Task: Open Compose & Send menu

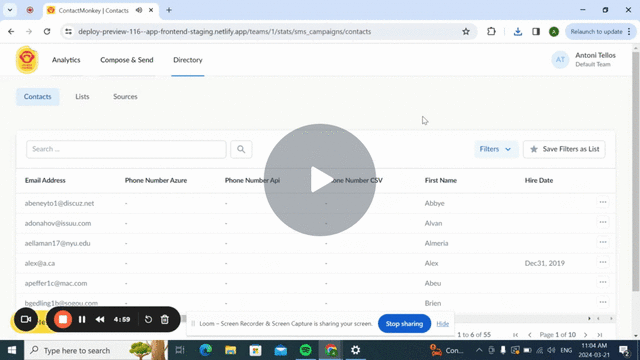Action: click(x=127, y=60)
